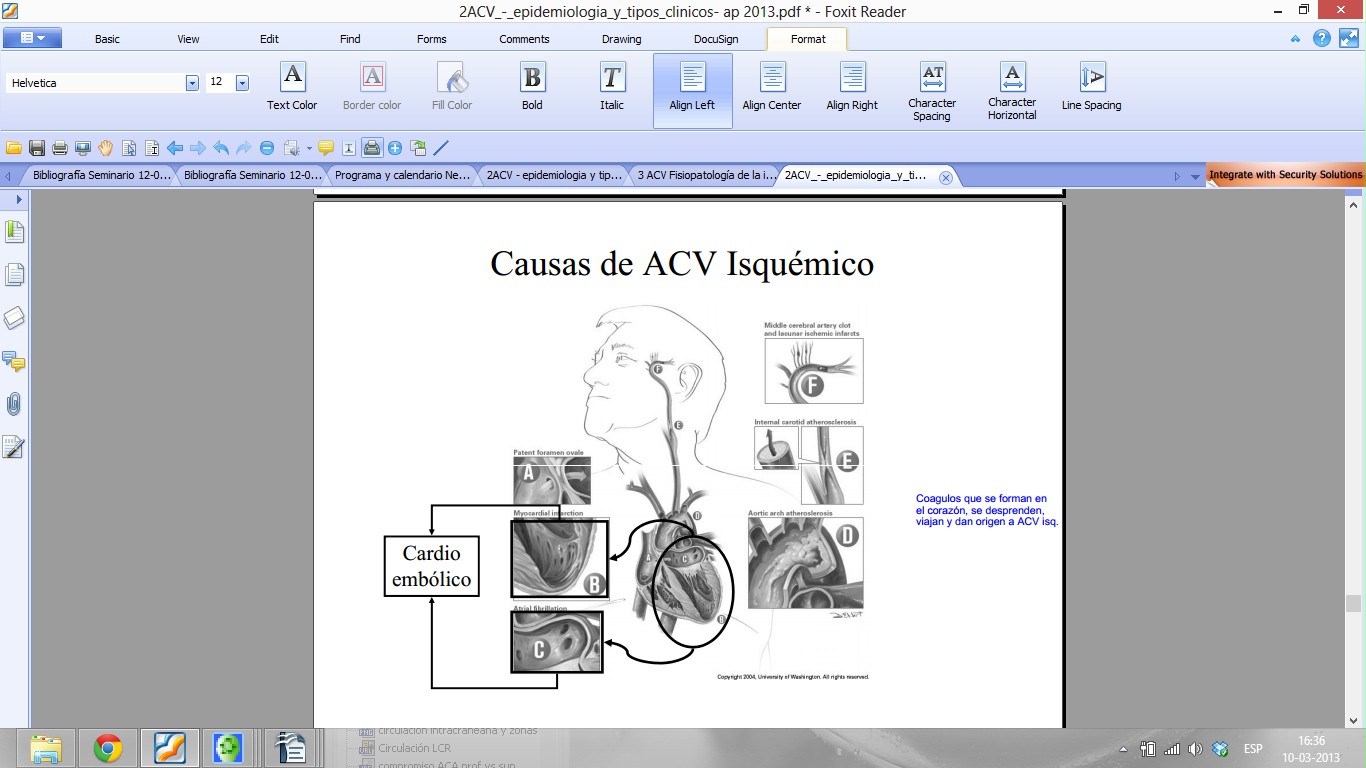Click the vertical scrollbar thumb
The height and width of the screenshot is (768, 1366).
click(x=1353, y=603)
